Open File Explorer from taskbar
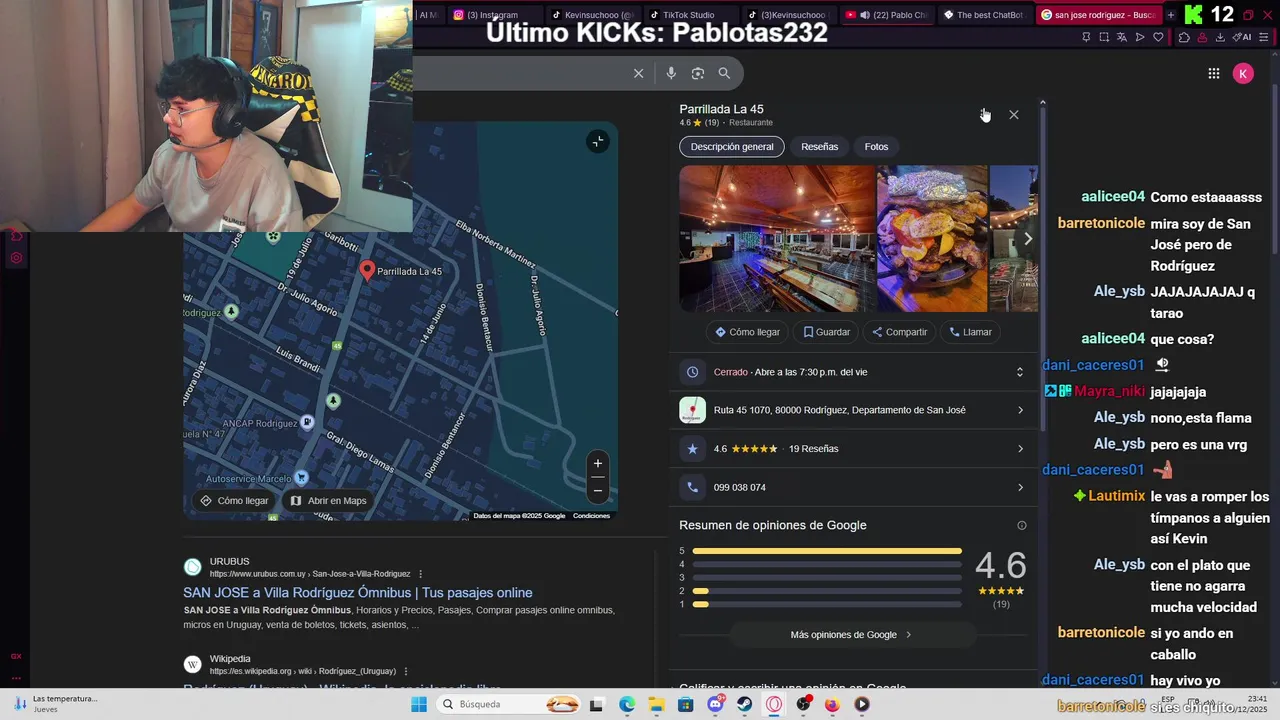 click(656, 704)
